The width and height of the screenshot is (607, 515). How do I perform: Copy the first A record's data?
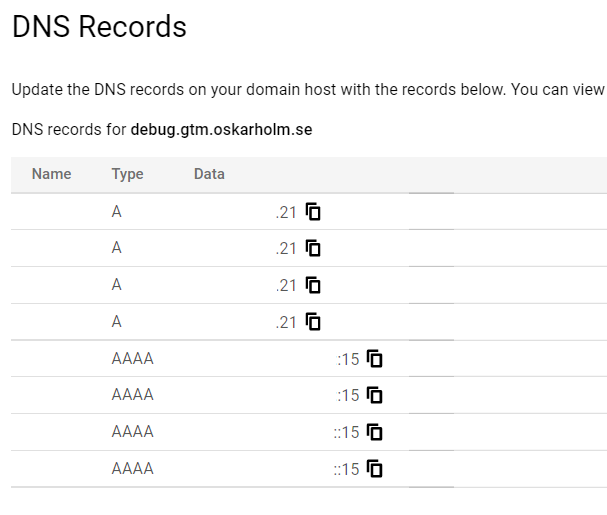click(x=314, y=212)
